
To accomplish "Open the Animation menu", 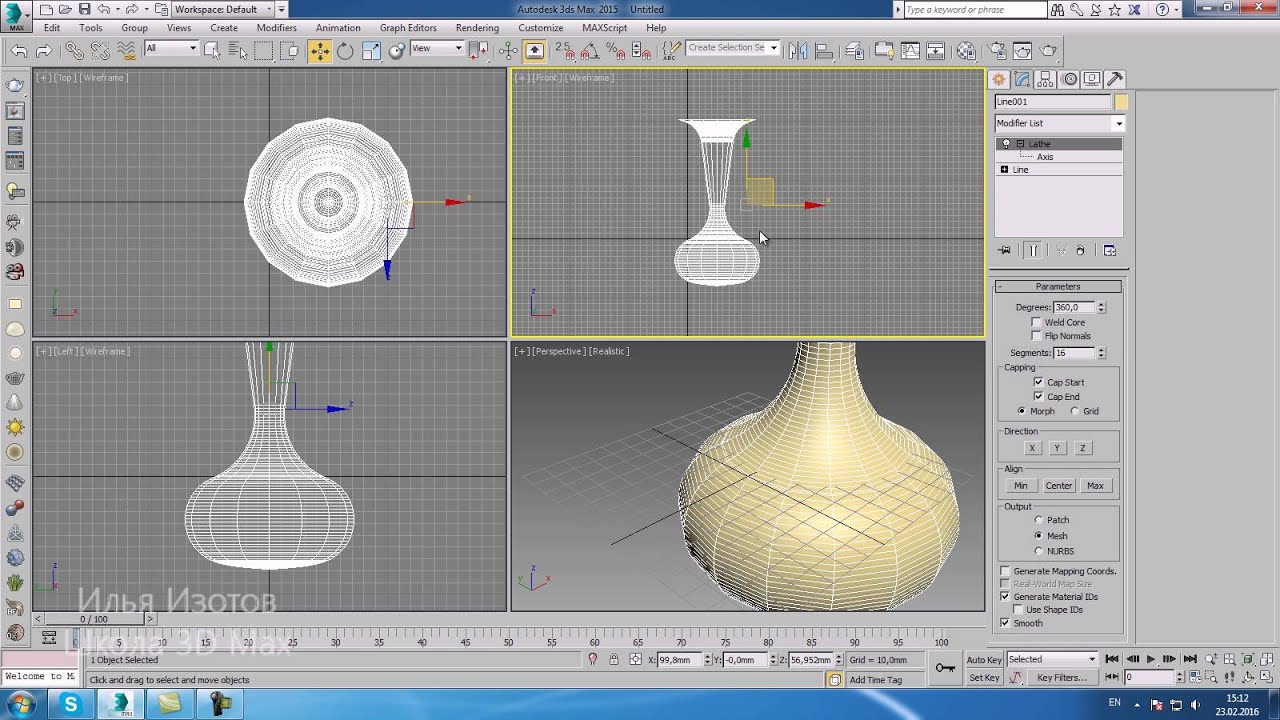I will 338,28.
